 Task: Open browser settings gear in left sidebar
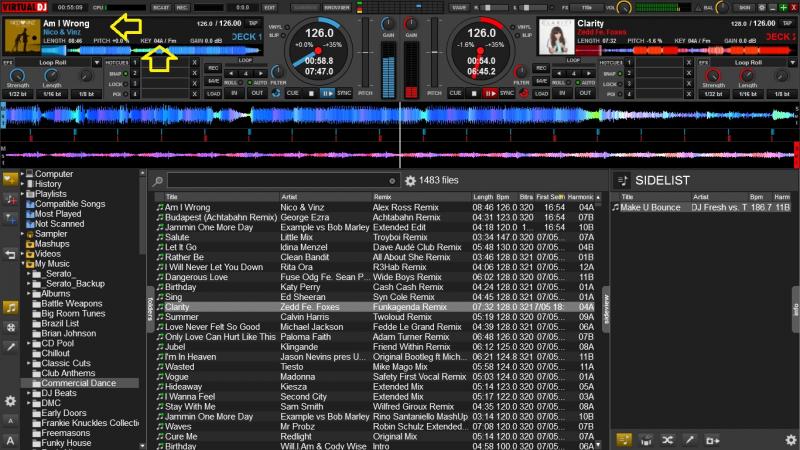(x=10, y=402)
